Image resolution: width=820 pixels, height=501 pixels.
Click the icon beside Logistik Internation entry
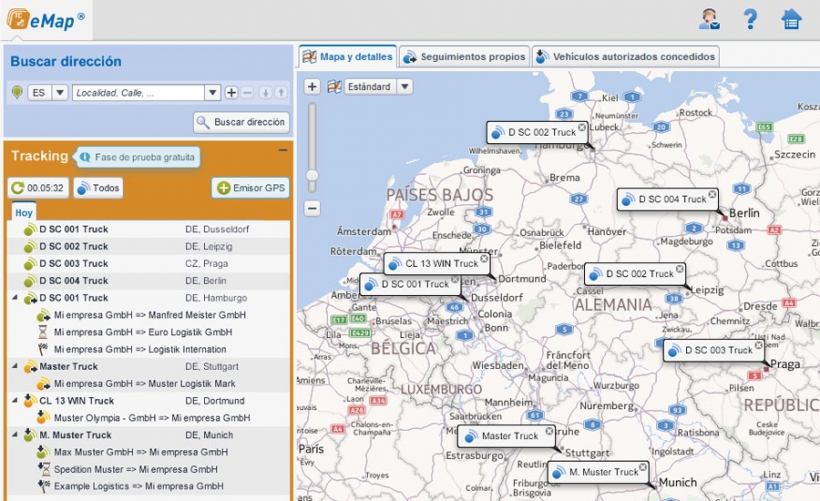(43, 349)
